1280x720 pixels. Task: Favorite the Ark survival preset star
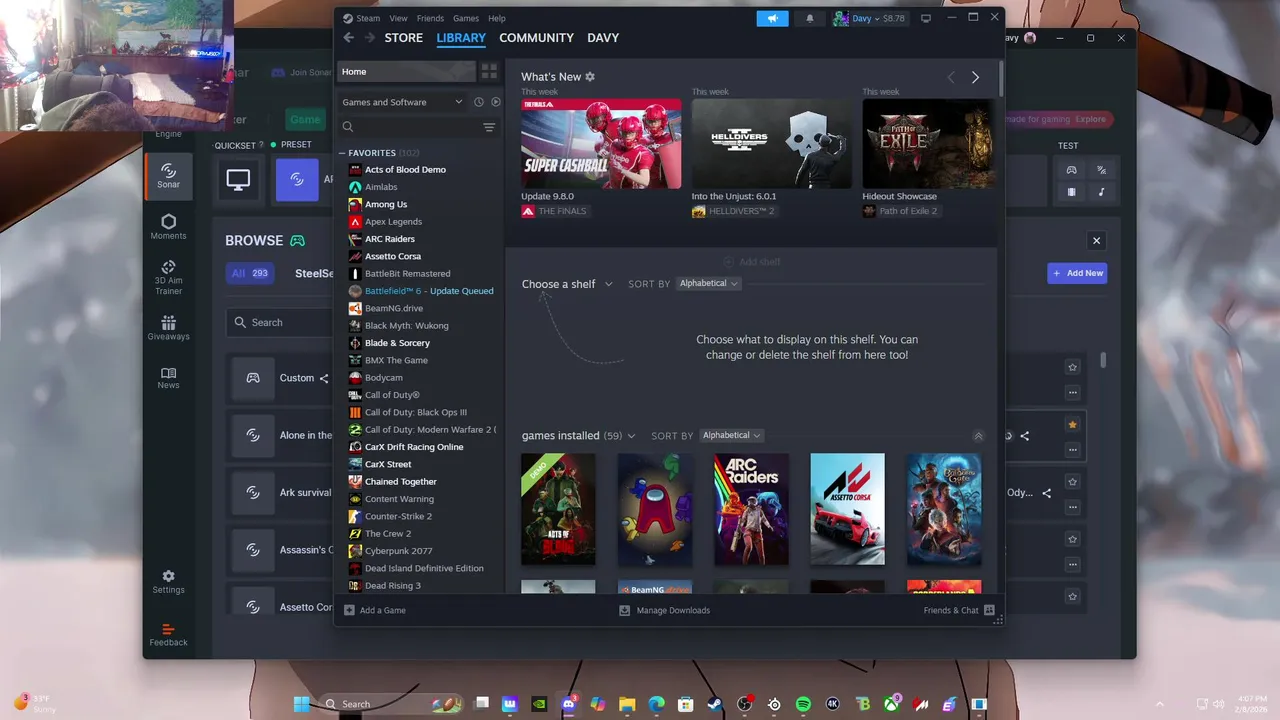(1072, 482)
